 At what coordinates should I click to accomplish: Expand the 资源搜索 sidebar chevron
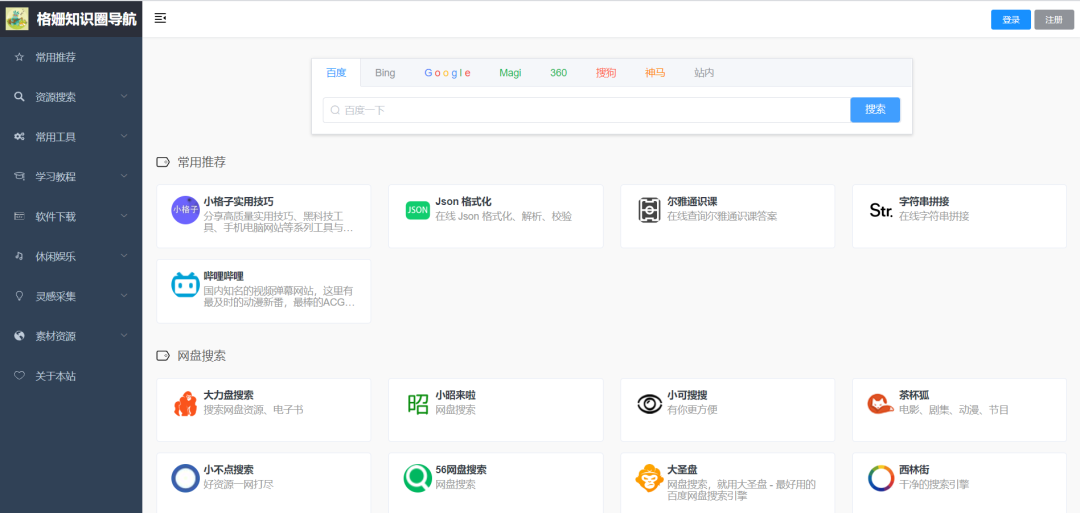coord(124,96)
